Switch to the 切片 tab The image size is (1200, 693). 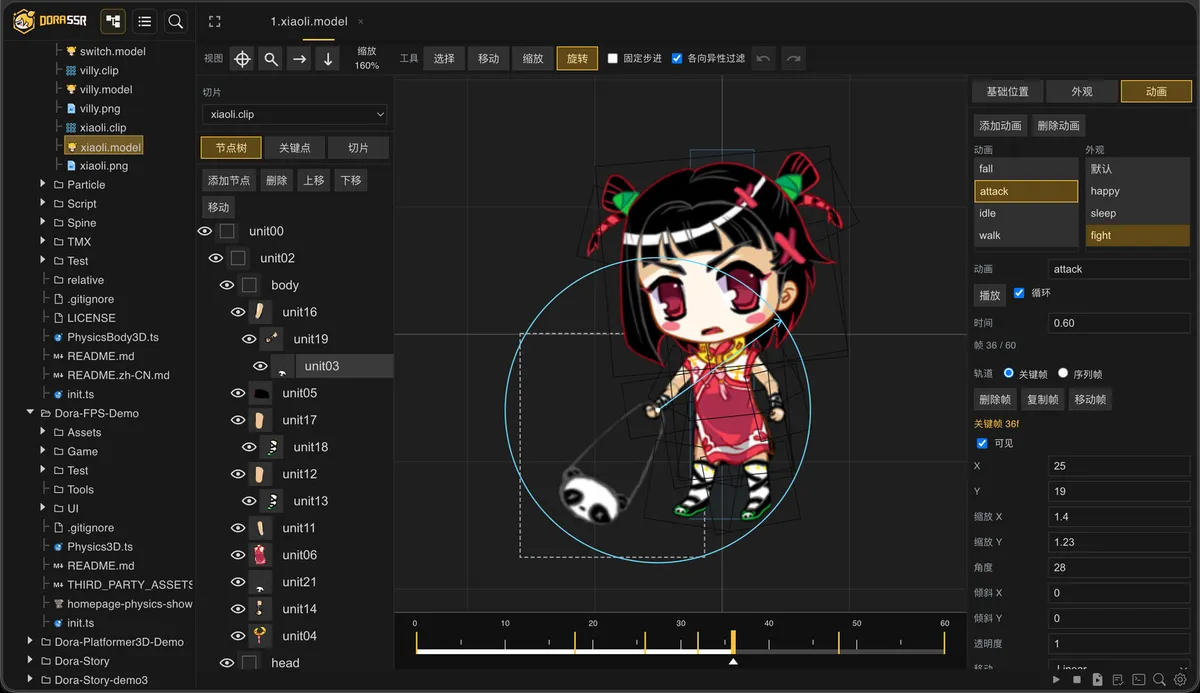pos(358,148)
